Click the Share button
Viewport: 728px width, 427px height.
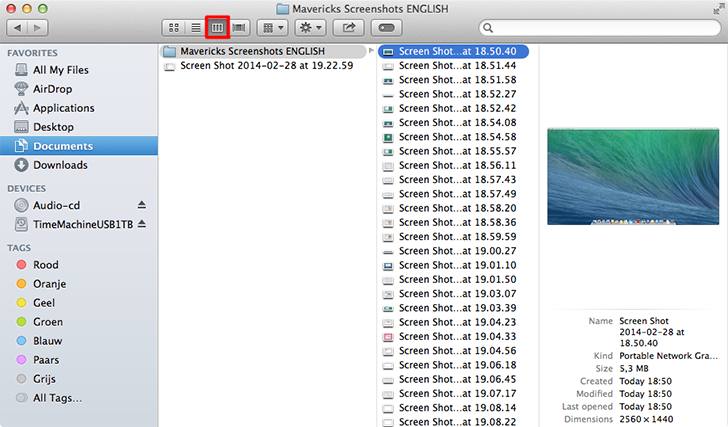(x=349, y=28)
